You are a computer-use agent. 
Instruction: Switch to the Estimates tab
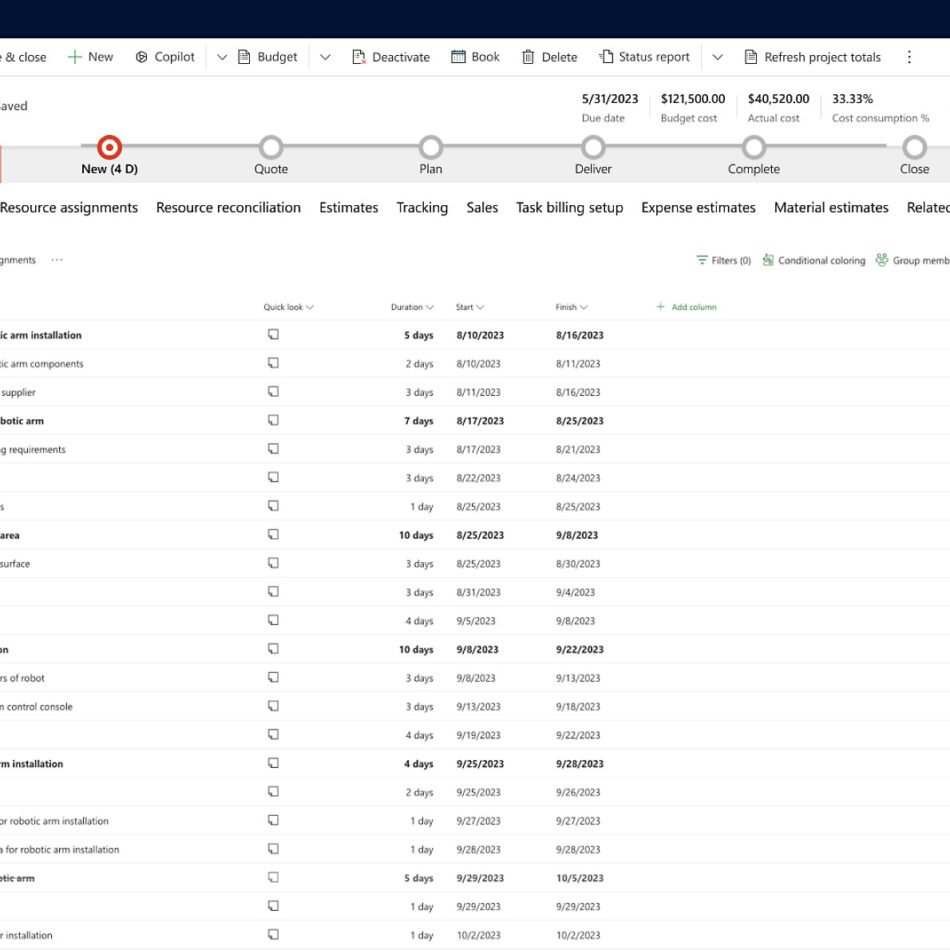[x=348, y=208]
